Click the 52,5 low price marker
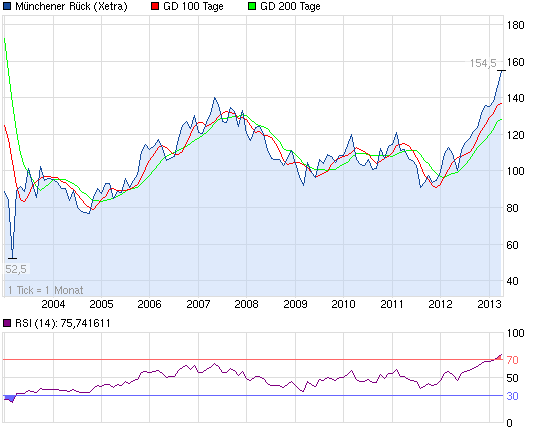 16,269
